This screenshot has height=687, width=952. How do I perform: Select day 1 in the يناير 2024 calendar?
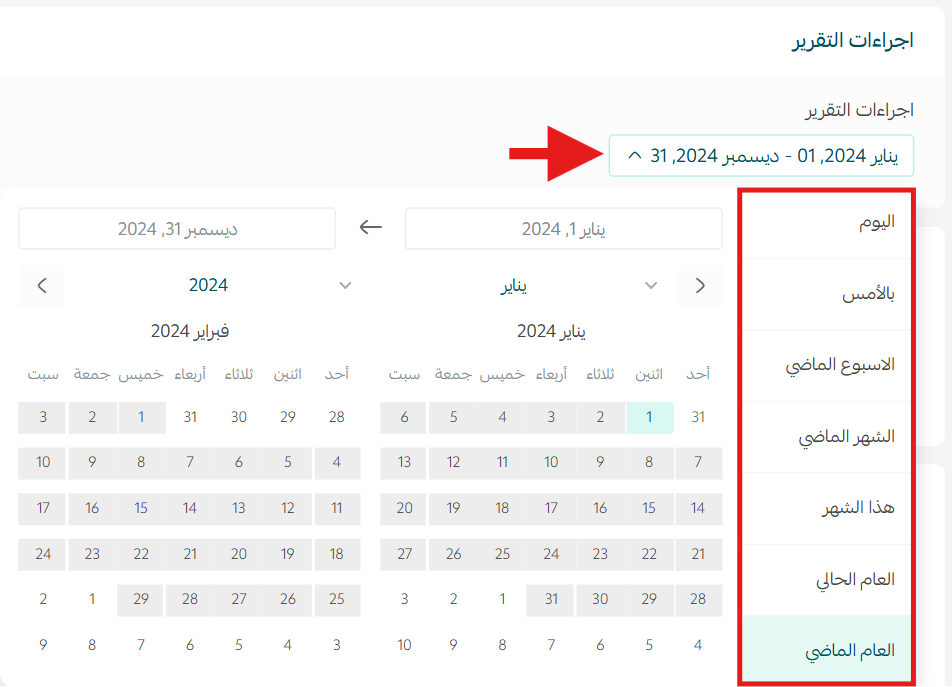pos(650,418)
